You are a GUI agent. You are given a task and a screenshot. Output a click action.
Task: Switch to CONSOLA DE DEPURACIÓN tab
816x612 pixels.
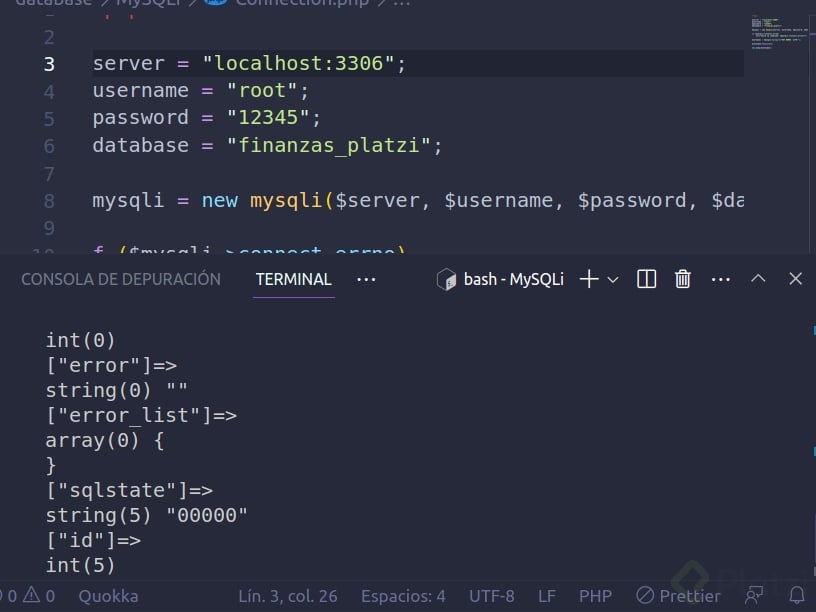pyautogui.click(x=121, y=279)
